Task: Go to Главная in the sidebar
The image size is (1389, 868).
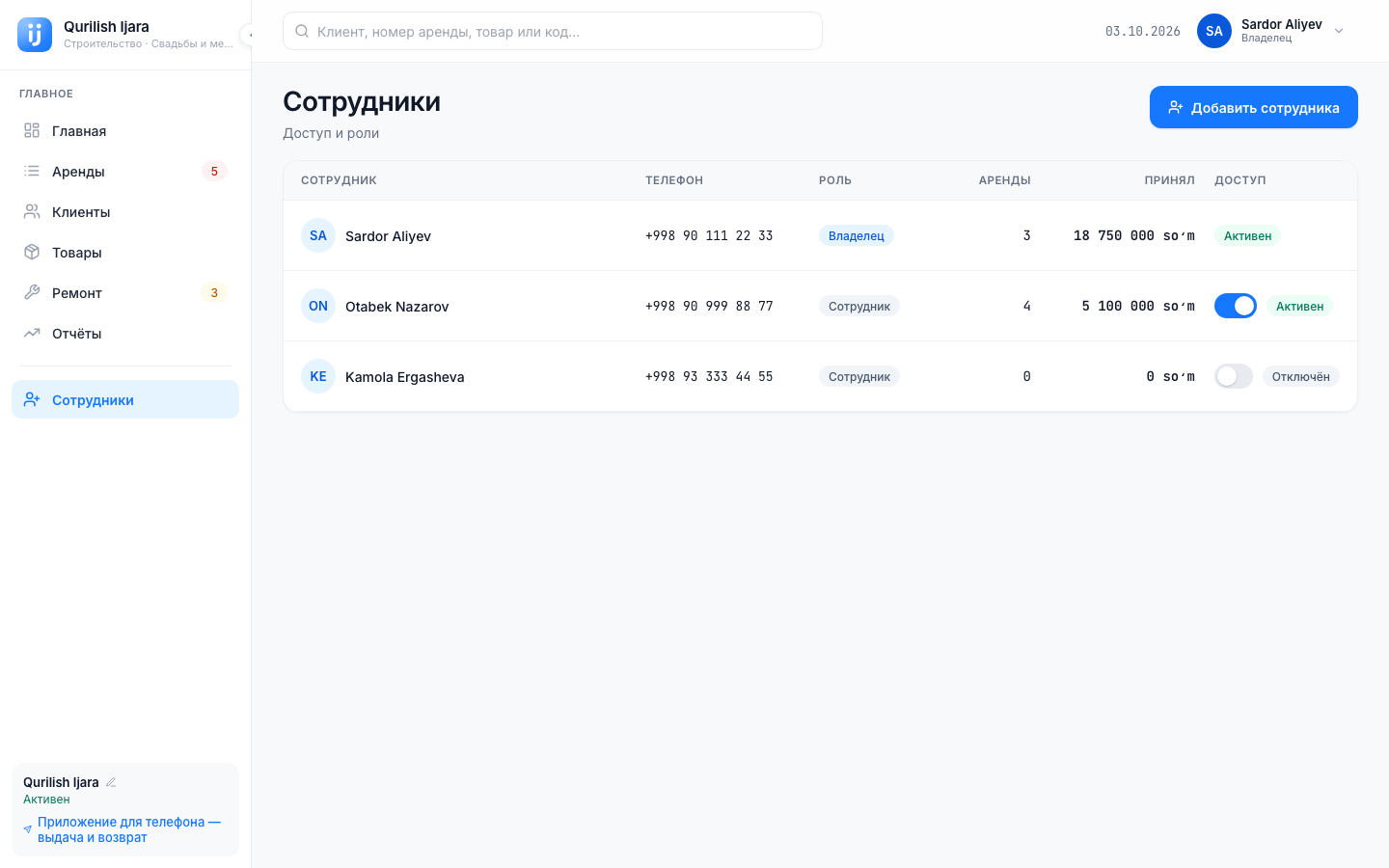Action: point(125,131)
